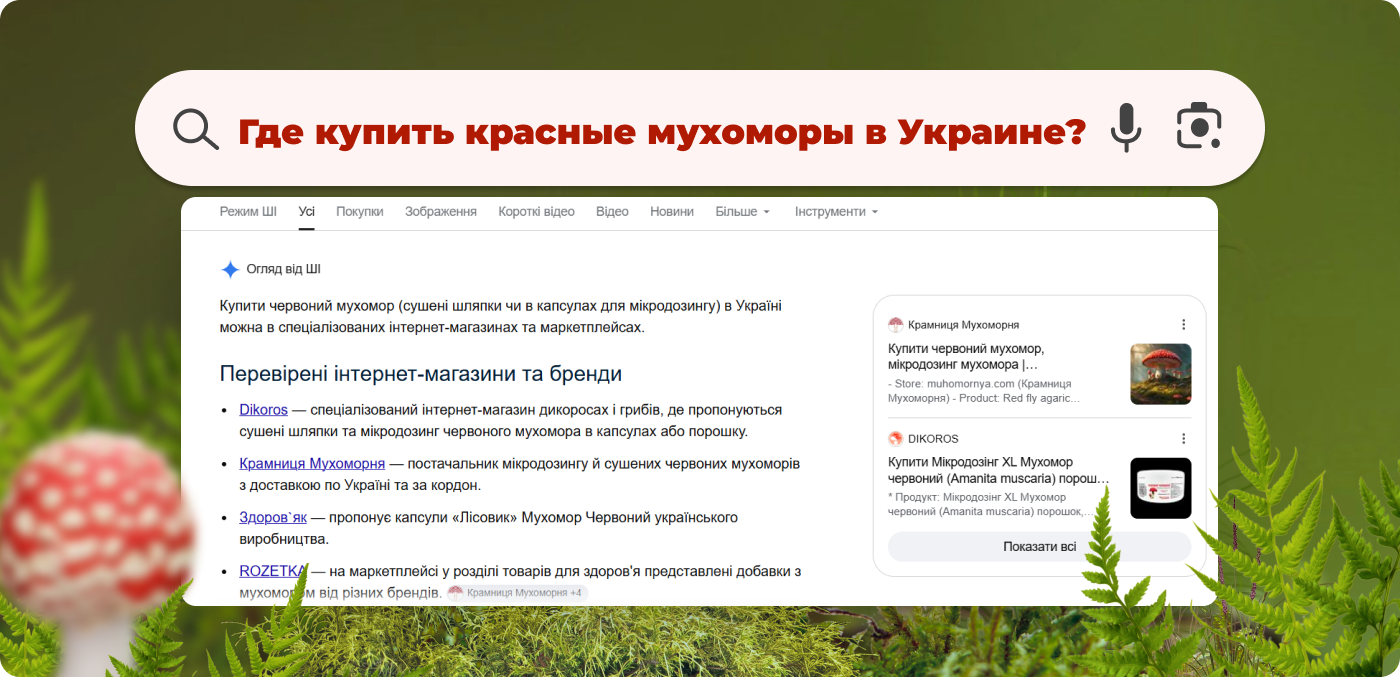Click Крамниця Мухоморня favicon in side card
Viewport: 1400px width, 677px height.
pyautogui.click(x=895, y=325)
